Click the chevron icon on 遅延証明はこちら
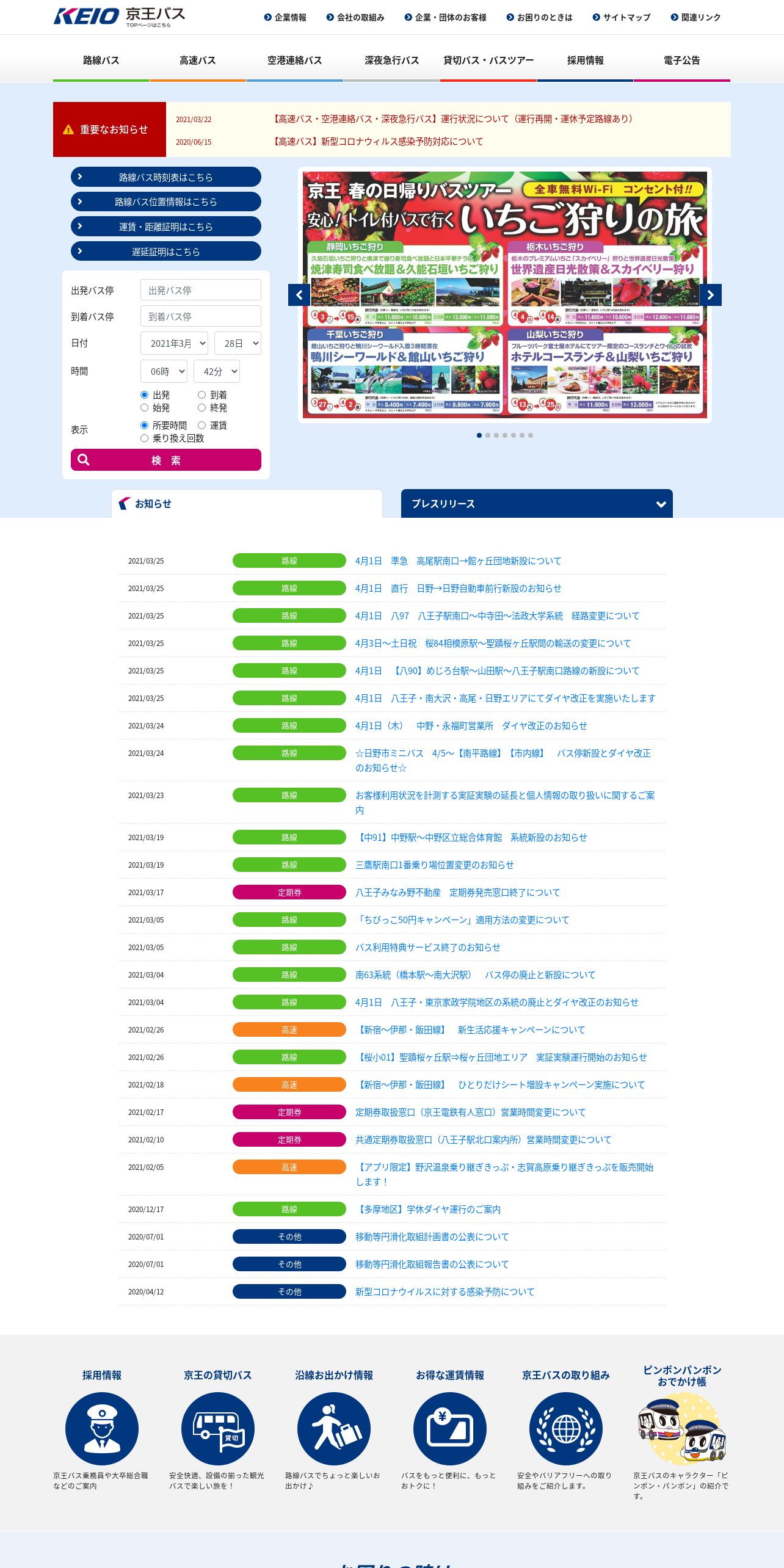784x1568 pixels. 80,251
